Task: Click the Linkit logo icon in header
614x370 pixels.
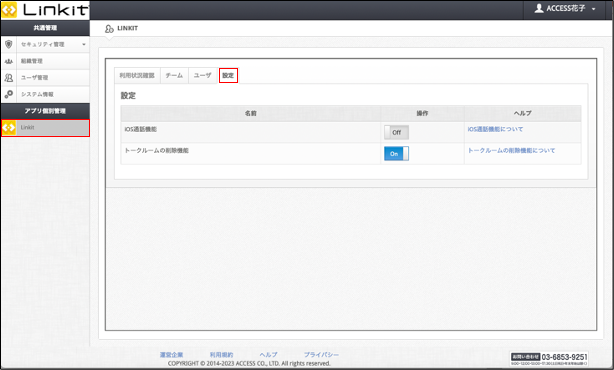Action: 9,10
